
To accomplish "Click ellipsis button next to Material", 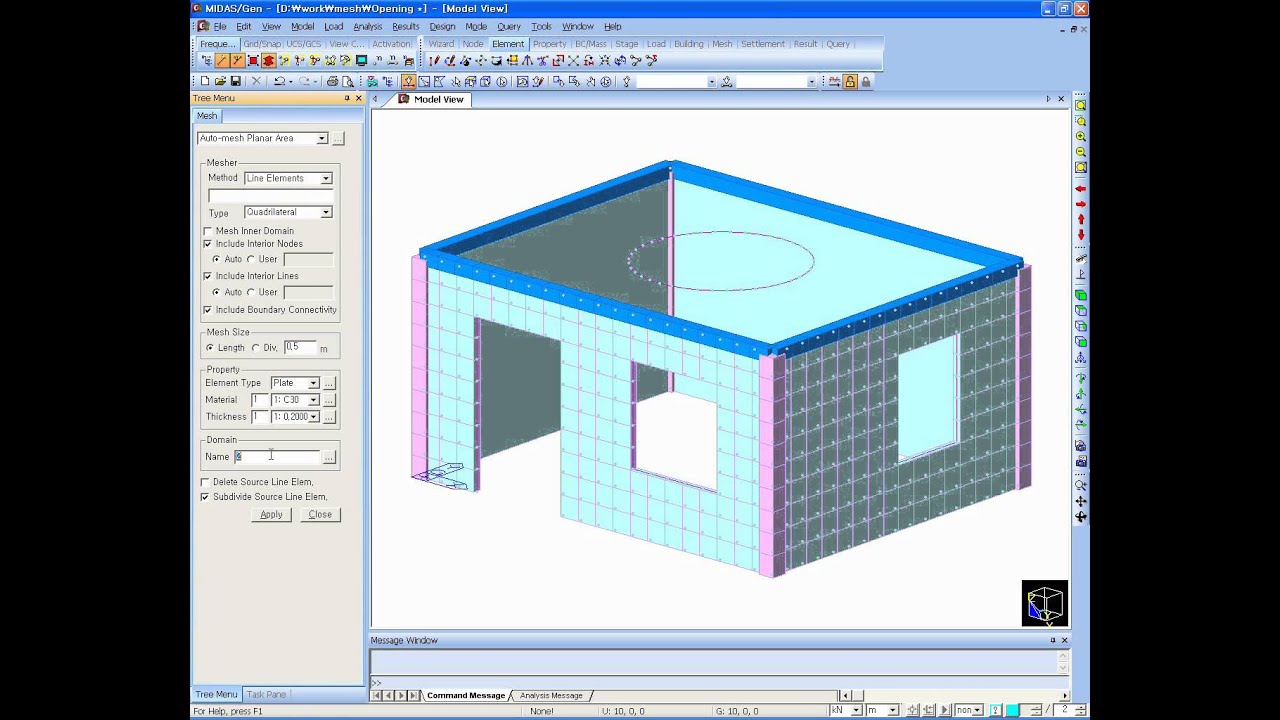I will tap(329, 400).
